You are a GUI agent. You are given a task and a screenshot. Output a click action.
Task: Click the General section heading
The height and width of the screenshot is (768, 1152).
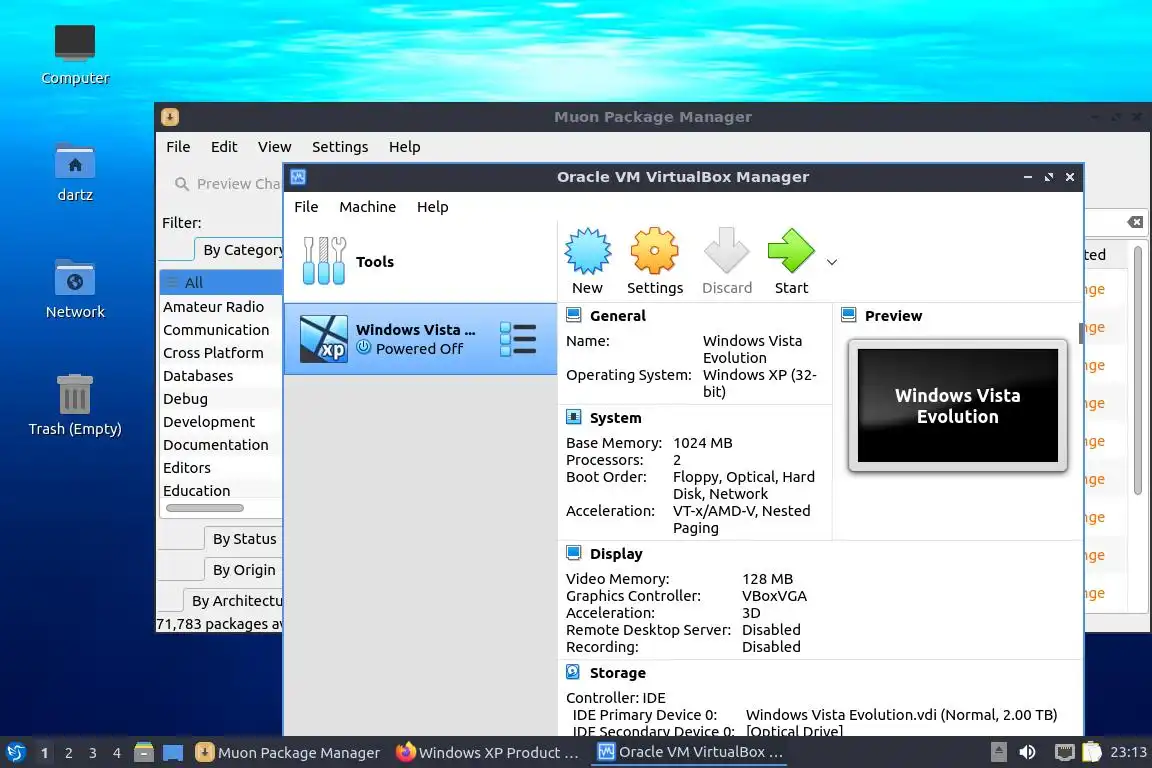click(618, 316)
